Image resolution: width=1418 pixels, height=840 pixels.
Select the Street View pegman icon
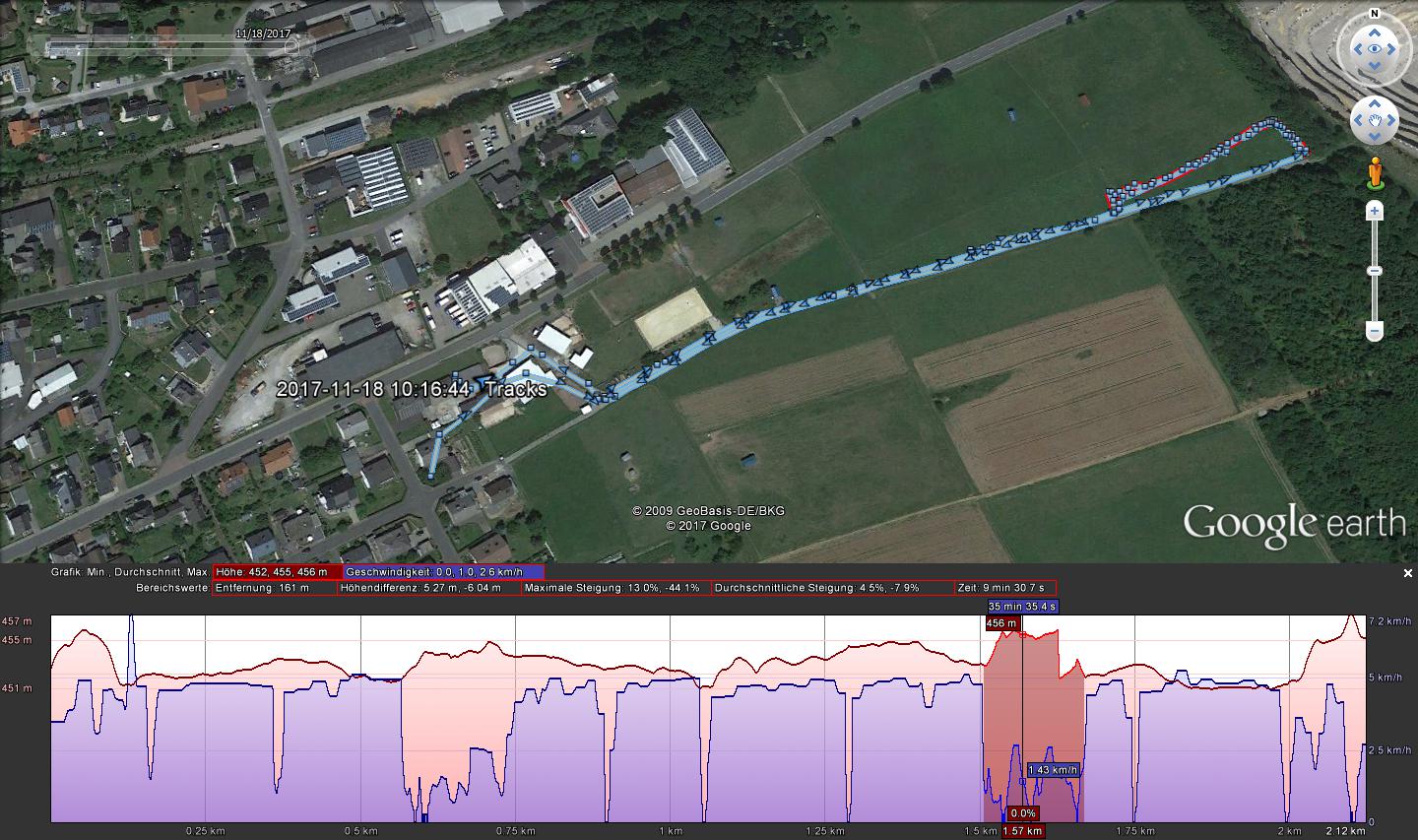point(1374,174)
